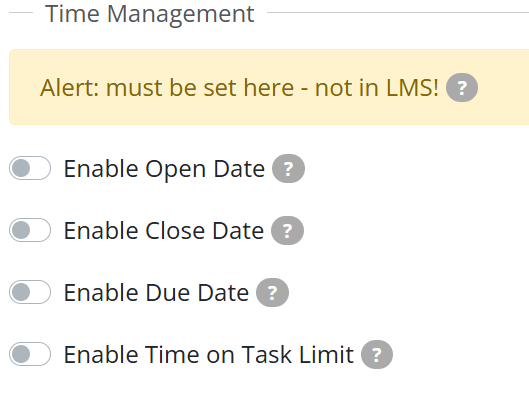Screen dimensions: 529x406
Task: Turn on the Enable Close Date switch
Action: point(30,230)
